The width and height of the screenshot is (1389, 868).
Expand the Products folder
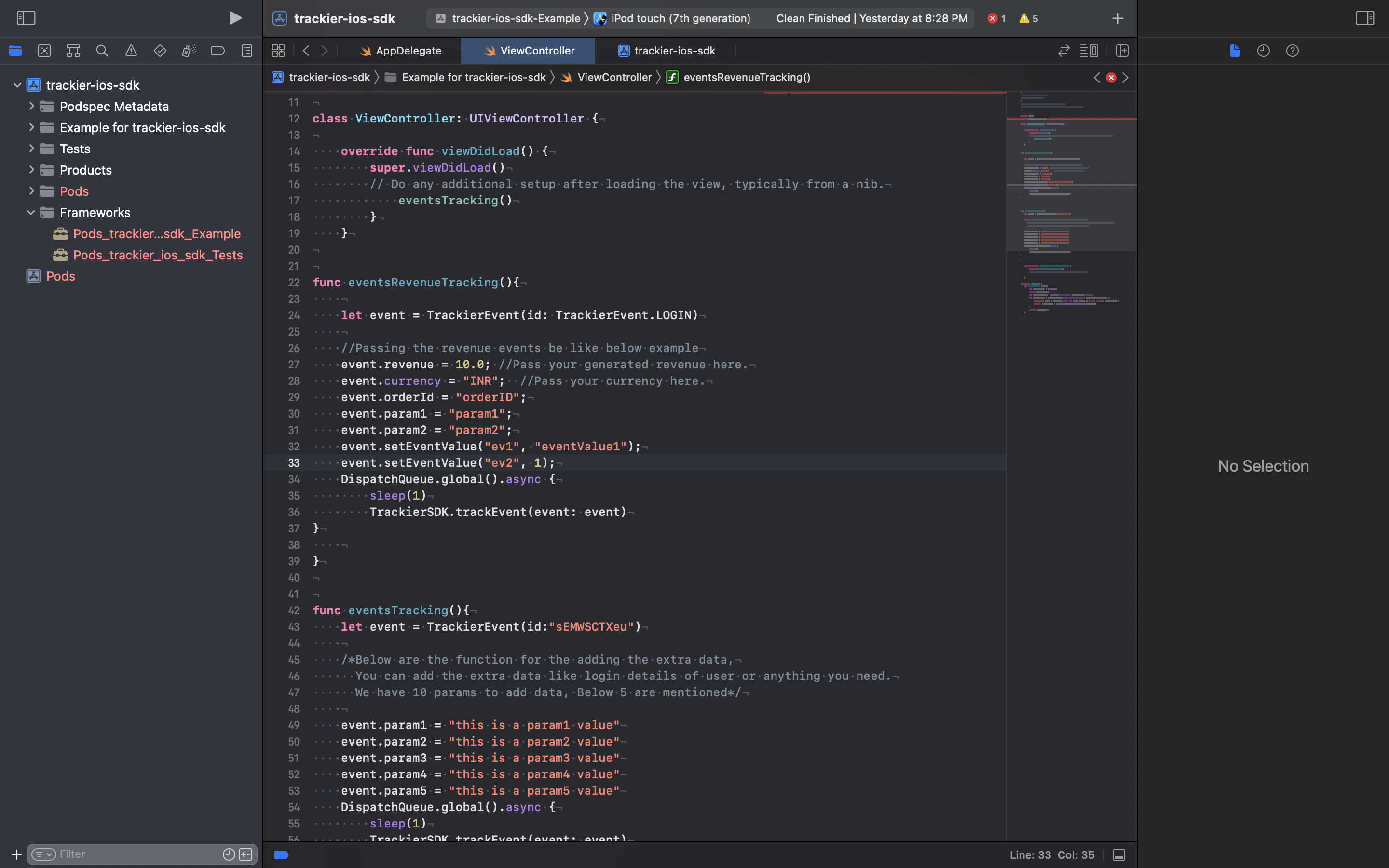pyautogui.click(x=31, y=170)
